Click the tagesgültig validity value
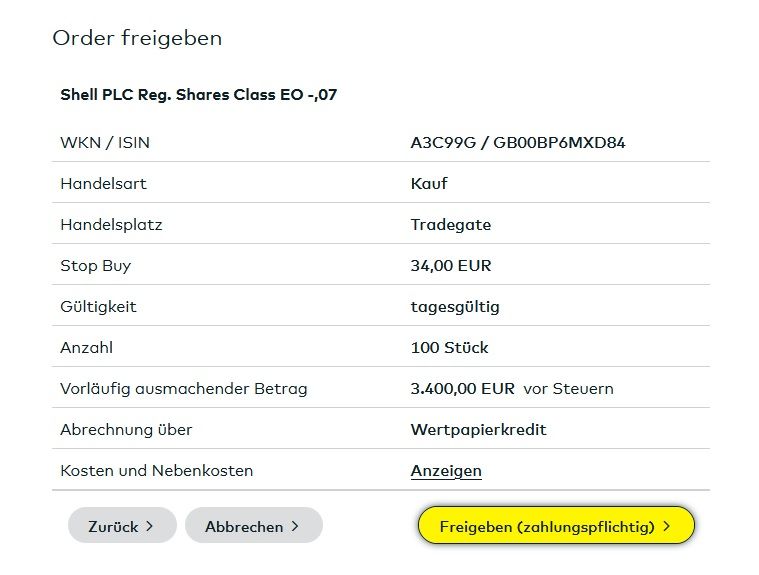Screen dimensions: 759x575 (455, 307)
